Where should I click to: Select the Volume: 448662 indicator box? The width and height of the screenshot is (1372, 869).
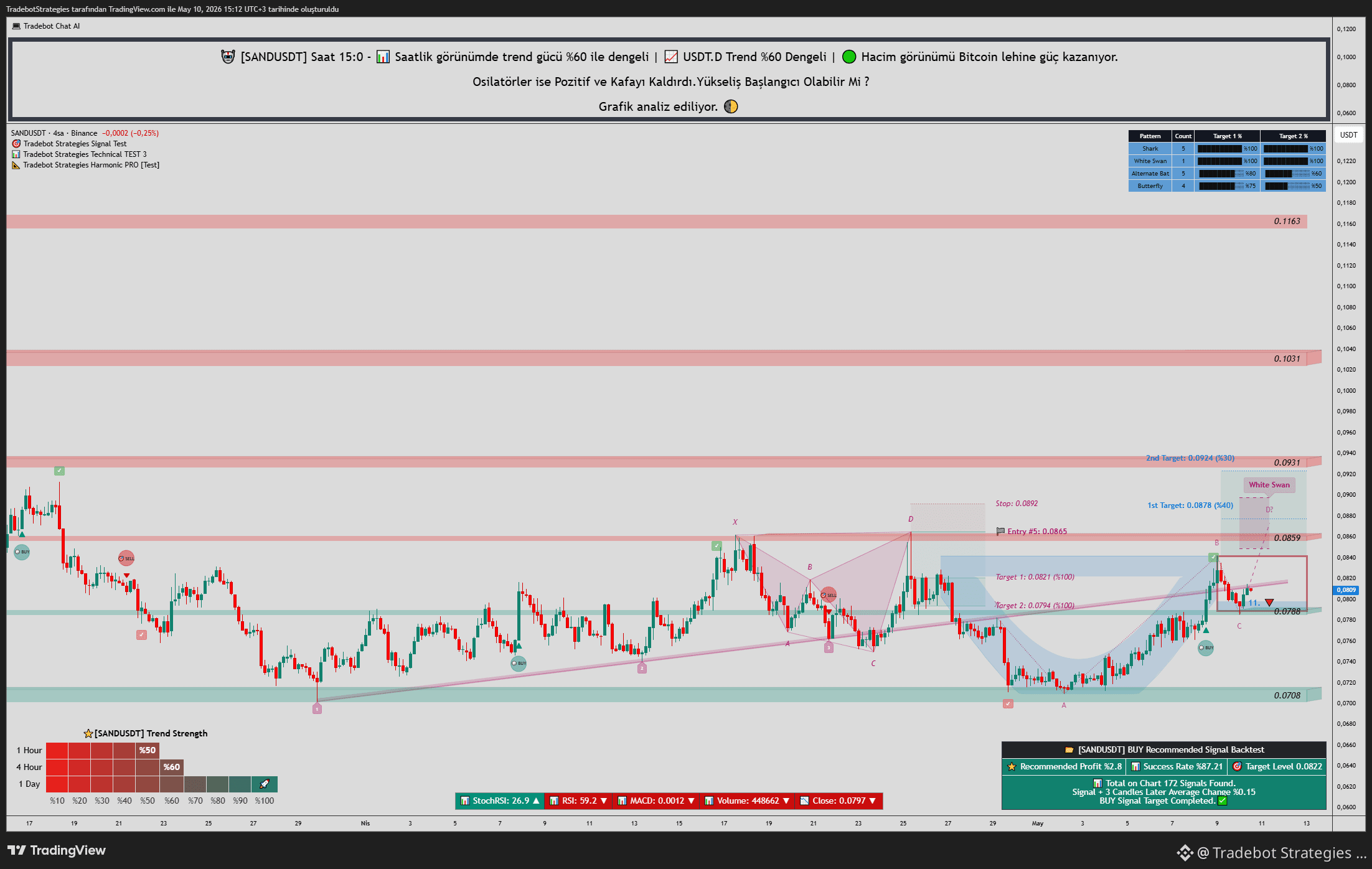(747, 801)
